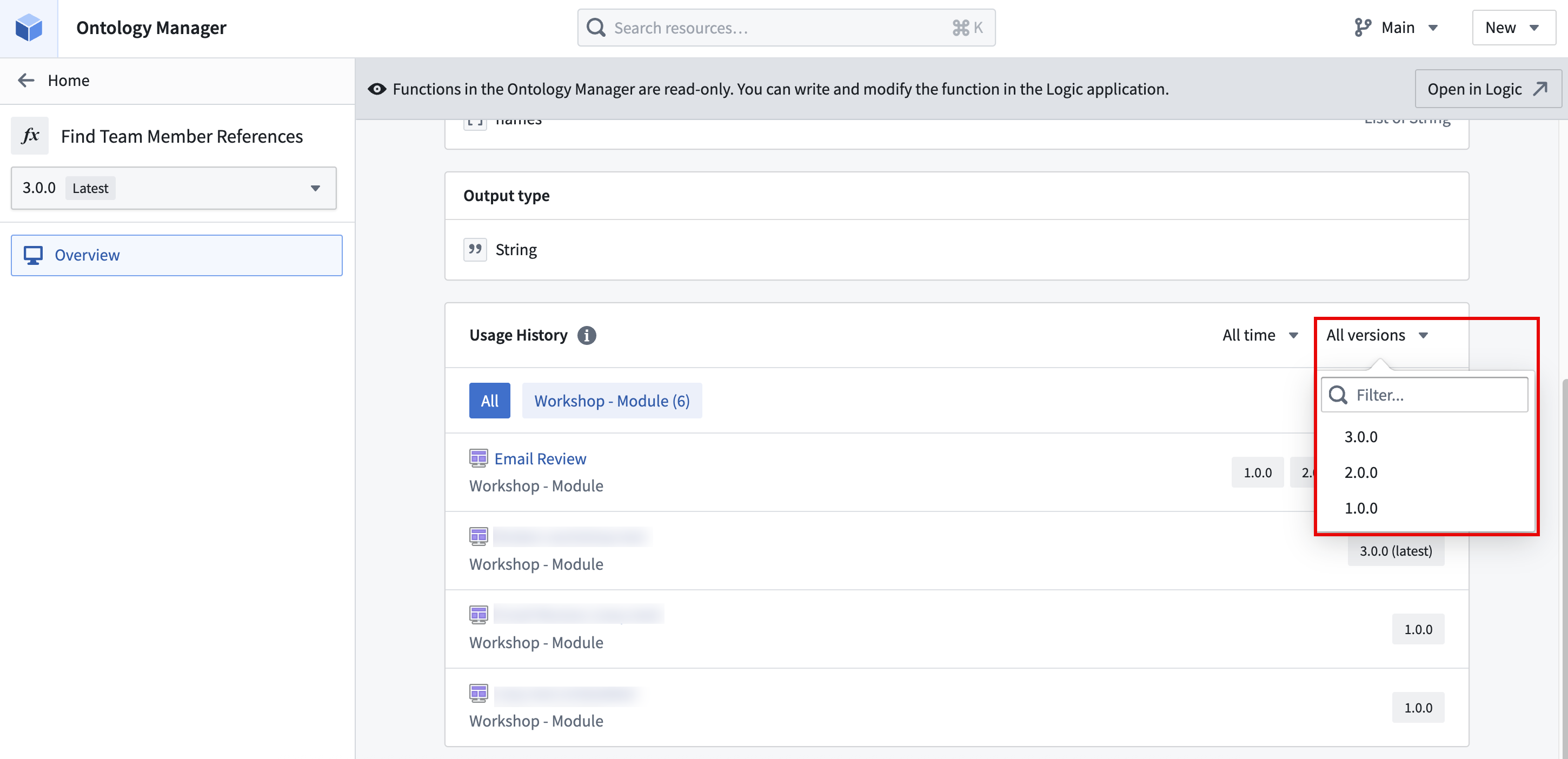Open the Email Review link
This screenshot has height=759, width=1568.
(540, 458)
